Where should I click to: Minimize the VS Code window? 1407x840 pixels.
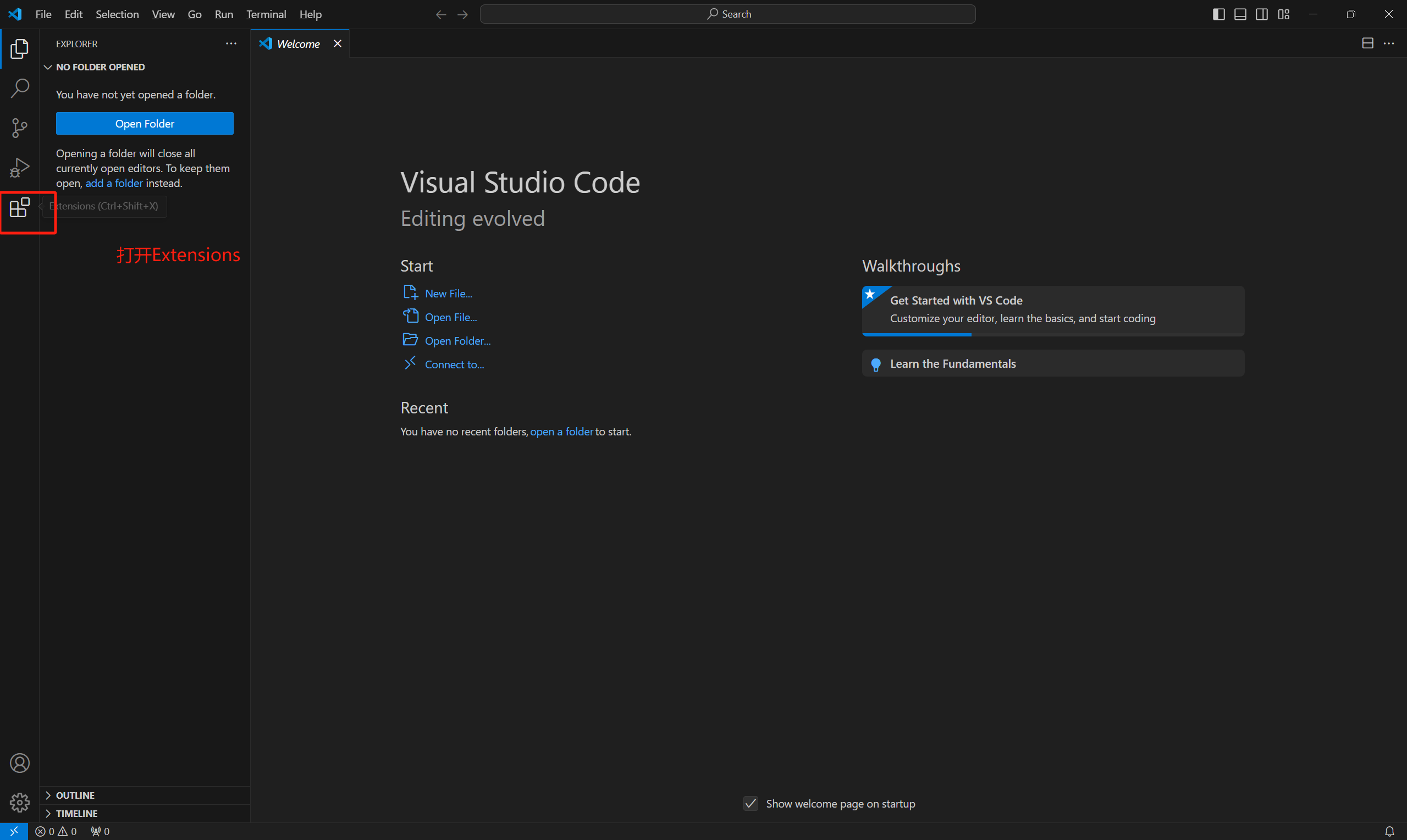pos(1313,14)
